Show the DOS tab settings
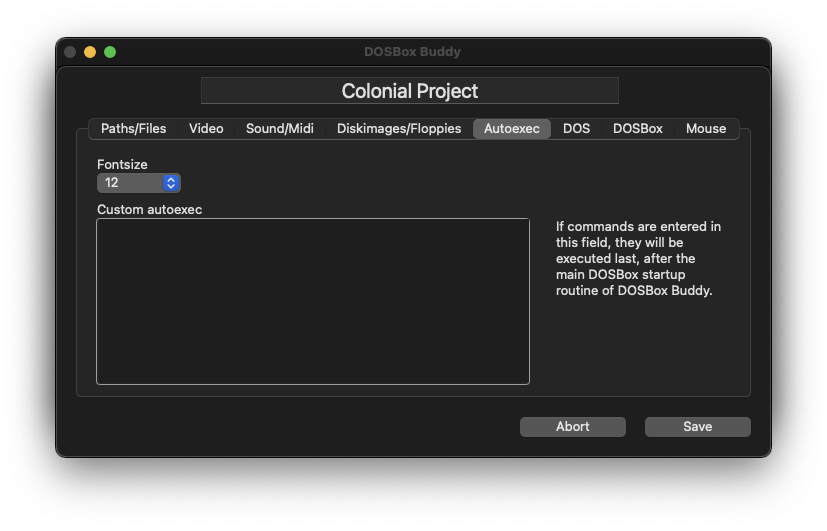This screenshot has width=827, height=531. (576, 129)
